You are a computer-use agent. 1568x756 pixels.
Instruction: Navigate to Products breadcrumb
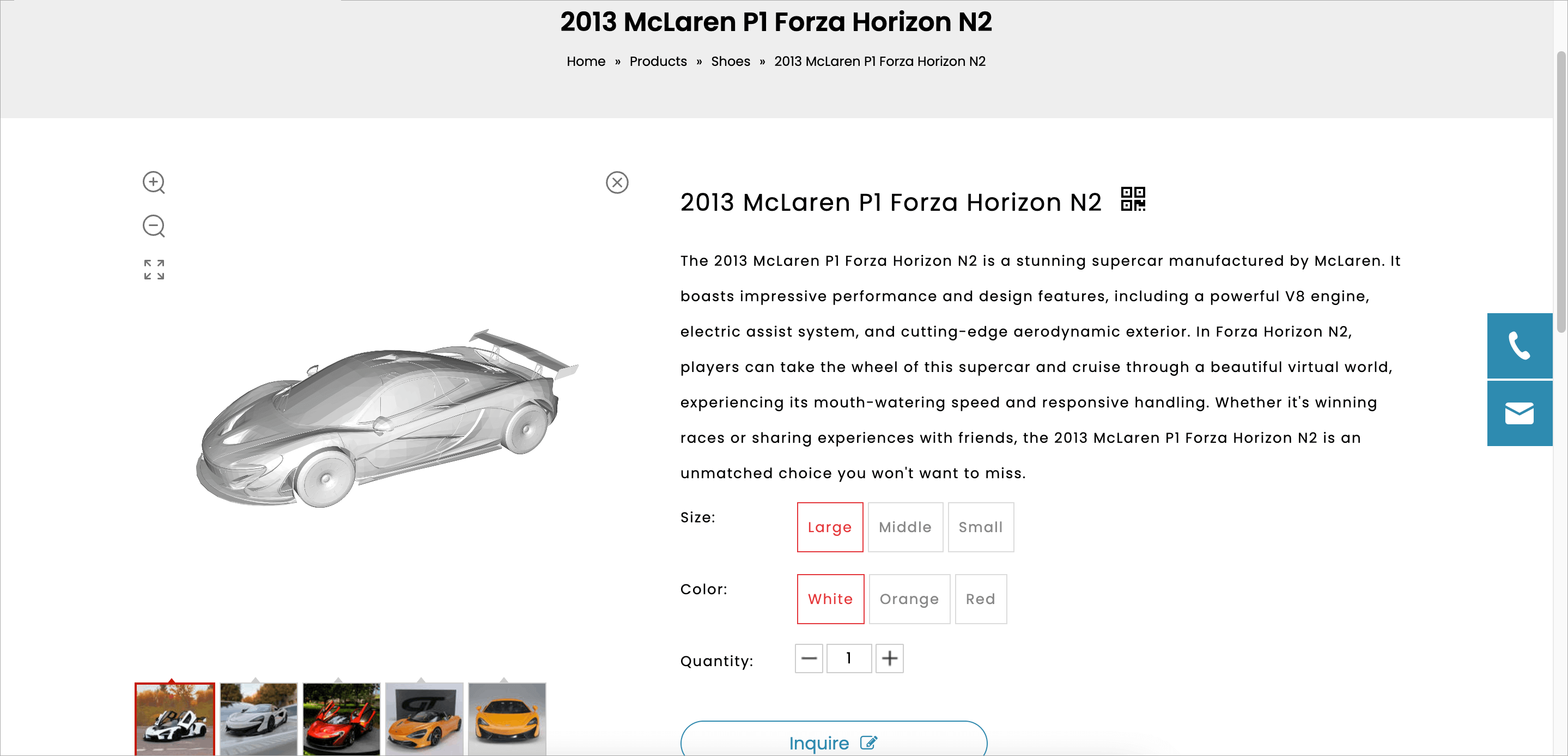click(x=658, y=62)
